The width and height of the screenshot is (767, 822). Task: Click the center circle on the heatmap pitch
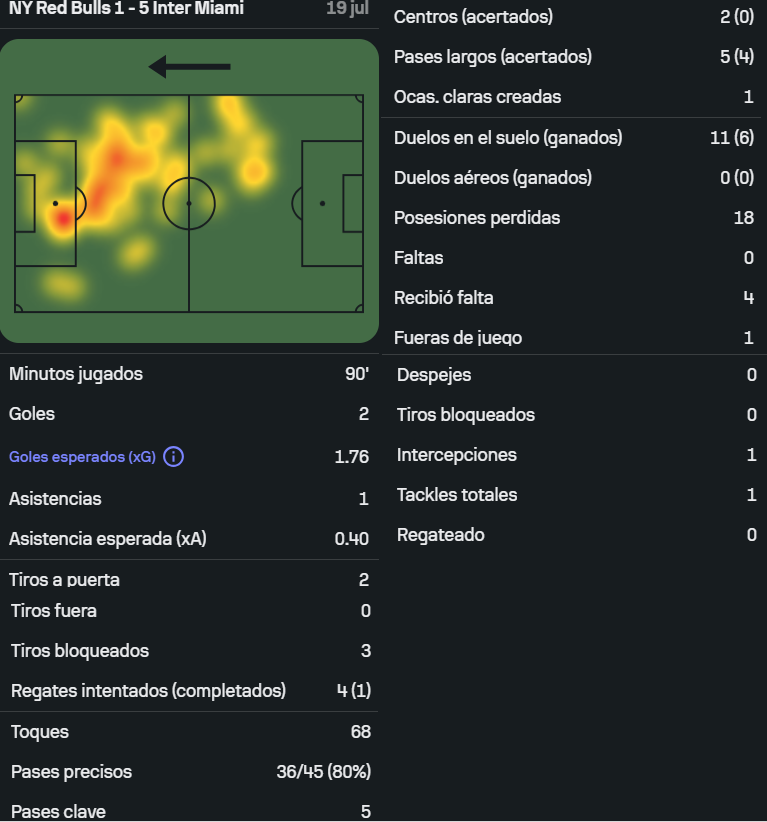pyautogui.click(x=189, y=203)
